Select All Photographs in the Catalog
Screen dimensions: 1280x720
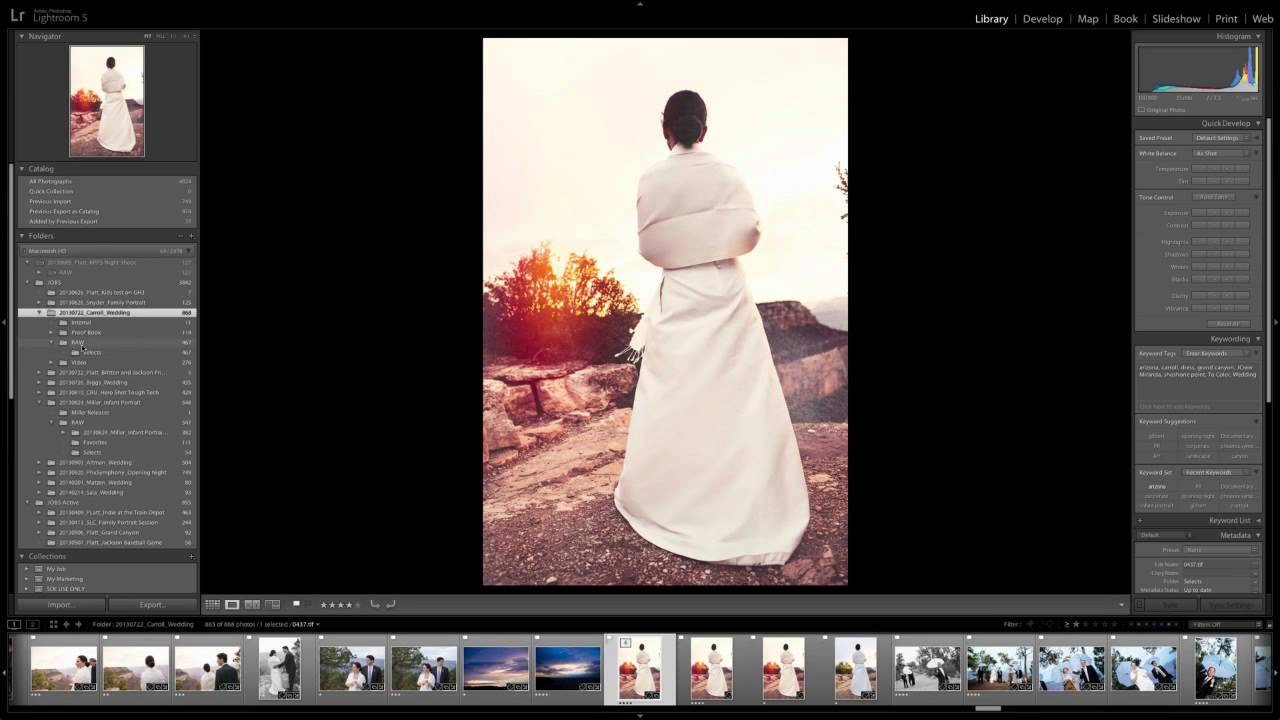(x=107, y=181)
